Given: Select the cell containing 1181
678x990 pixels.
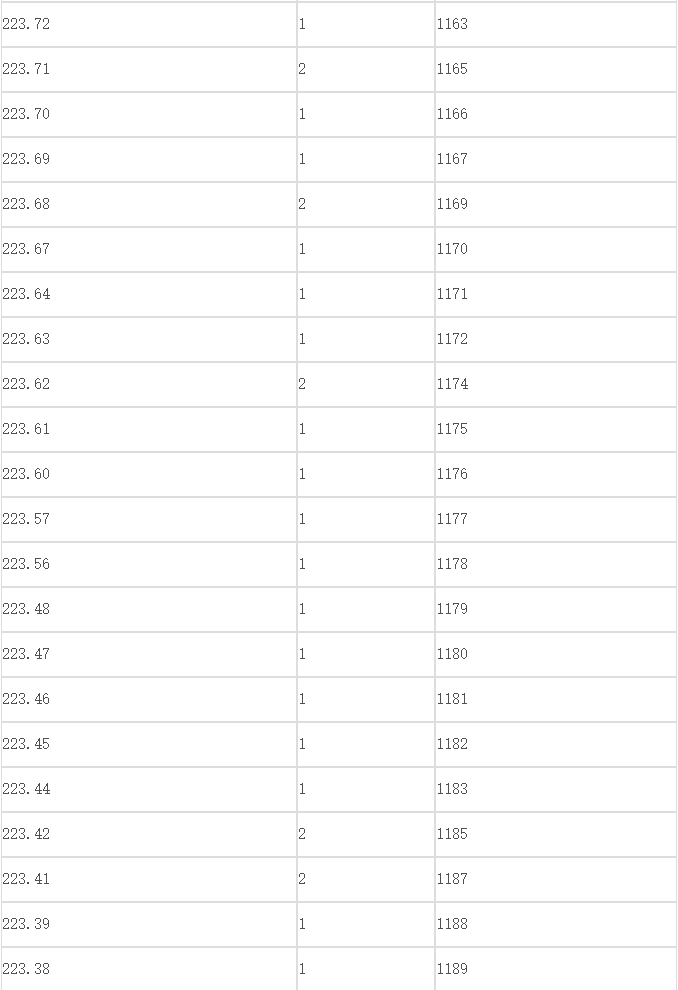Looking at the screenshot, I should click(x=556, y=700).
